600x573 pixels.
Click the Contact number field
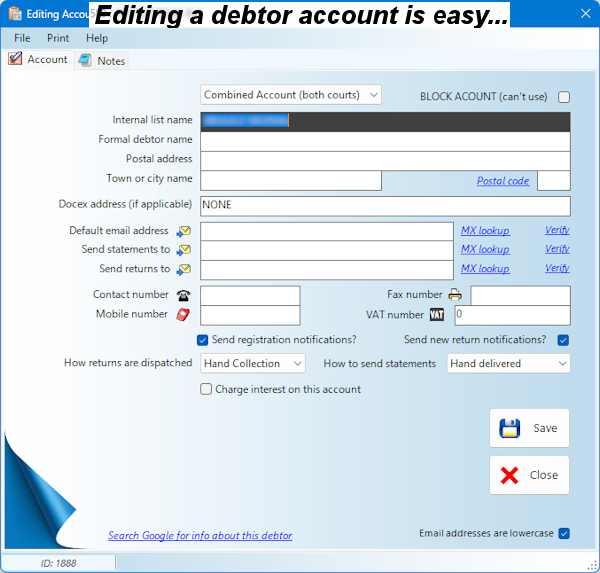(x=250, y=295)
